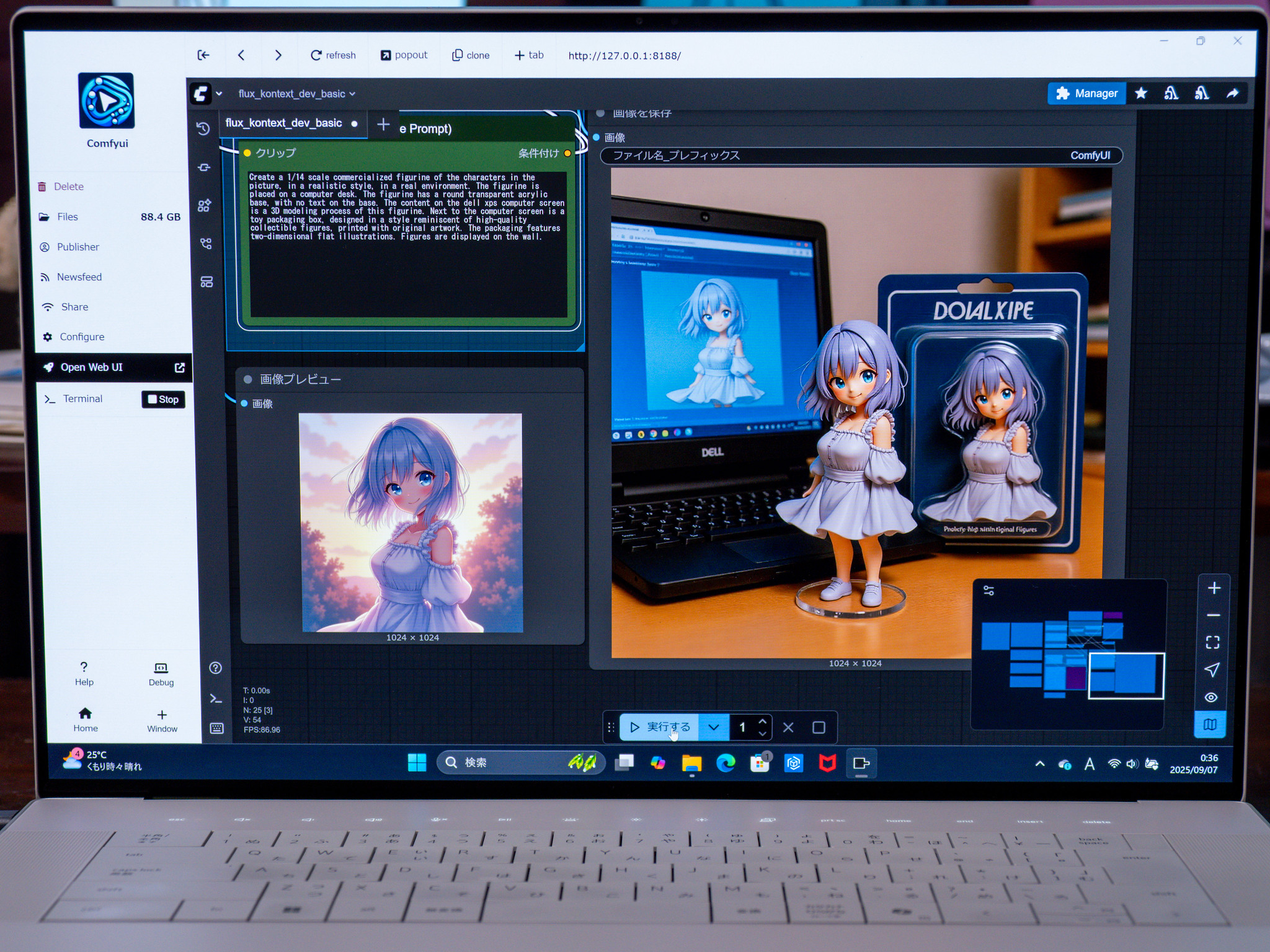This screenshot has height=952, width=1270.
Task: Zoom into the canvas with the plus icon
Action: (1214, 588)
